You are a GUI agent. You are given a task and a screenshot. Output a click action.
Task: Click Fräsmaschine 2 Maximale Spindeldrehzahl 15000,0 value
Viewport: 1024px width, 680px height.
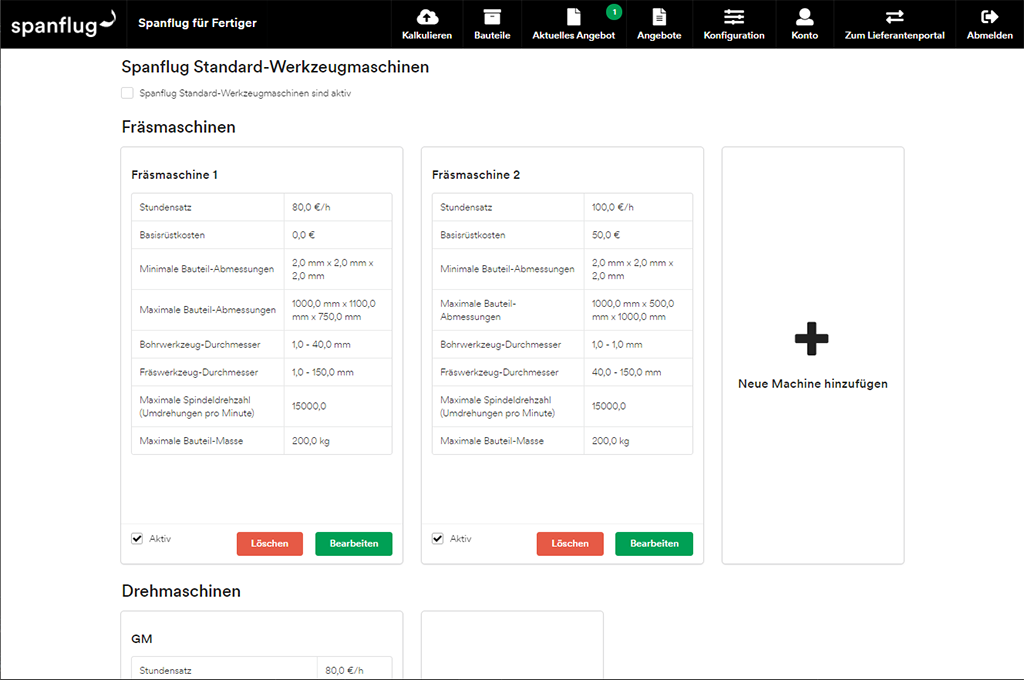pyautogui.click(x=609, y=406)
